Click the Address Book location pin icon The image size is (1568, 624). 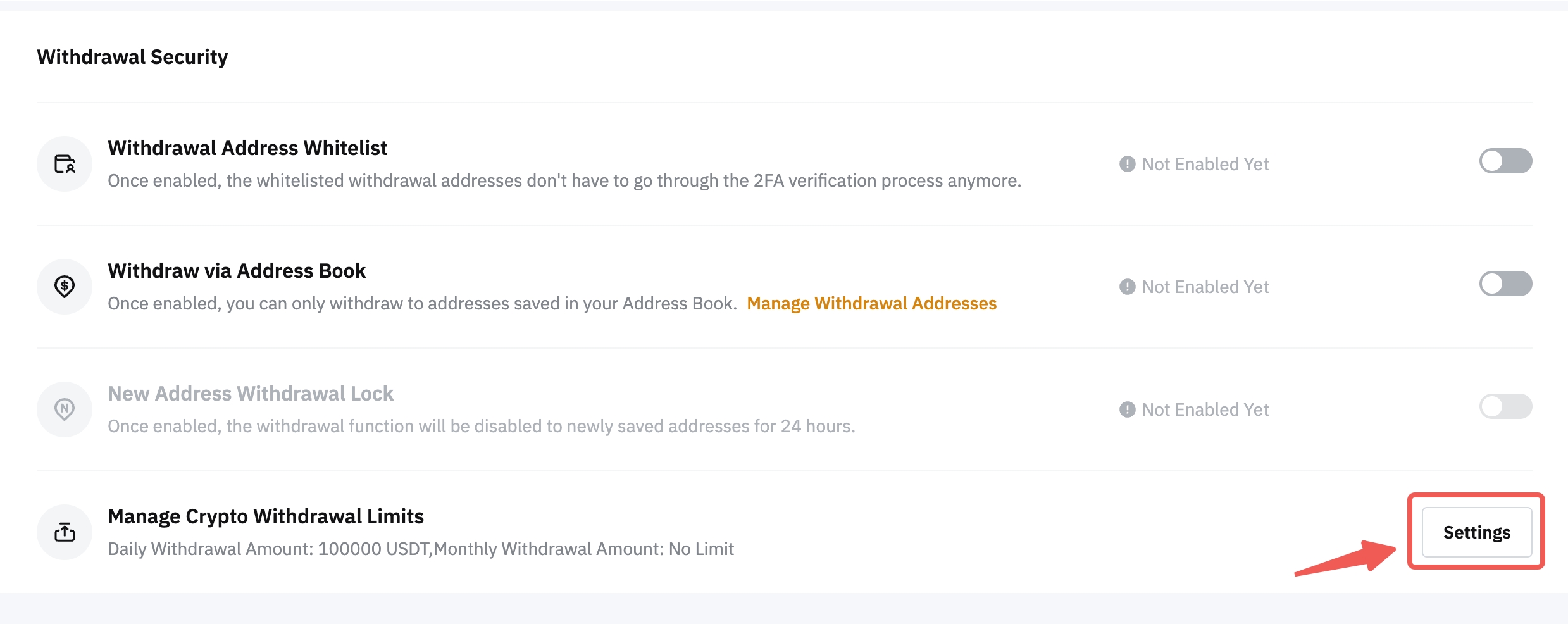pos(65,287)
